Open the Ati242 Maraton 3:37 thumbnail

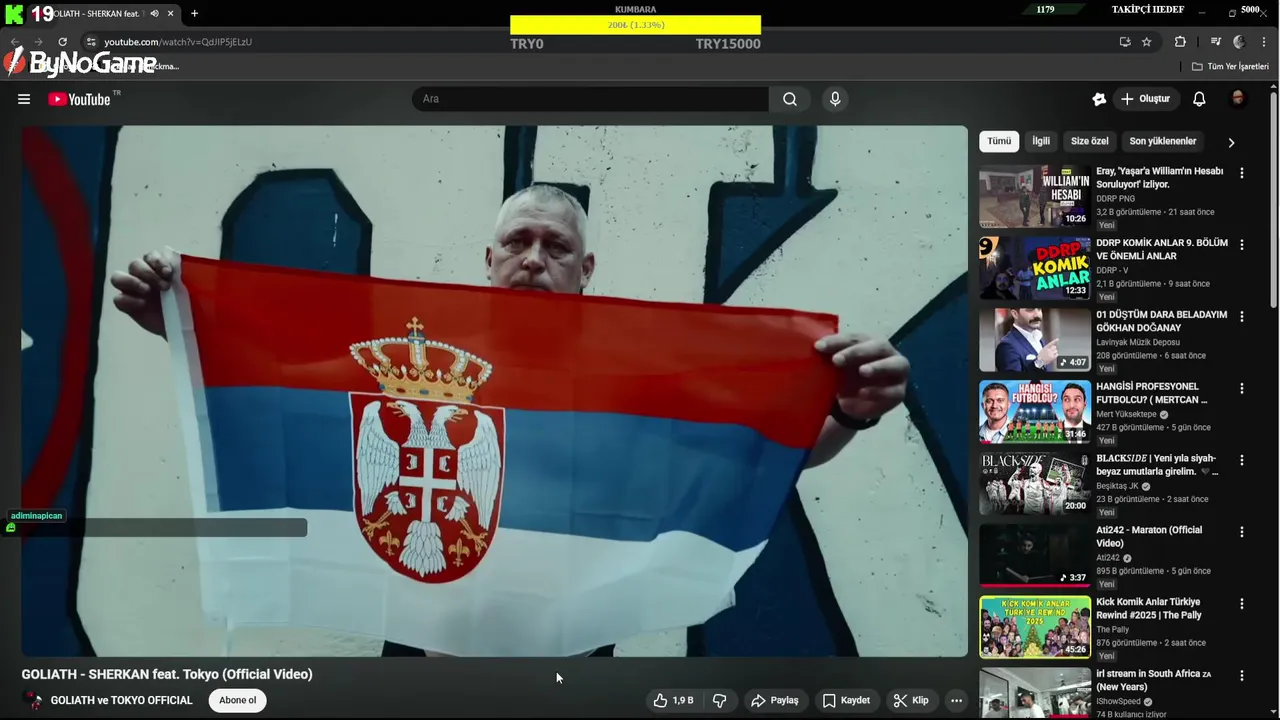1035,555
